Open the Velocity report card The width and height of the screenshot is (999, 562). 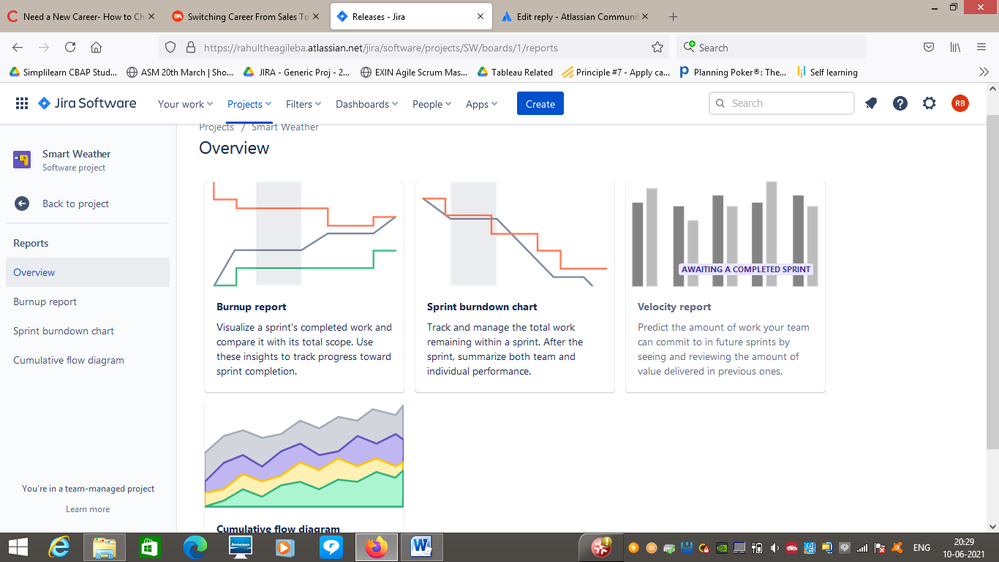click(725, 287)
